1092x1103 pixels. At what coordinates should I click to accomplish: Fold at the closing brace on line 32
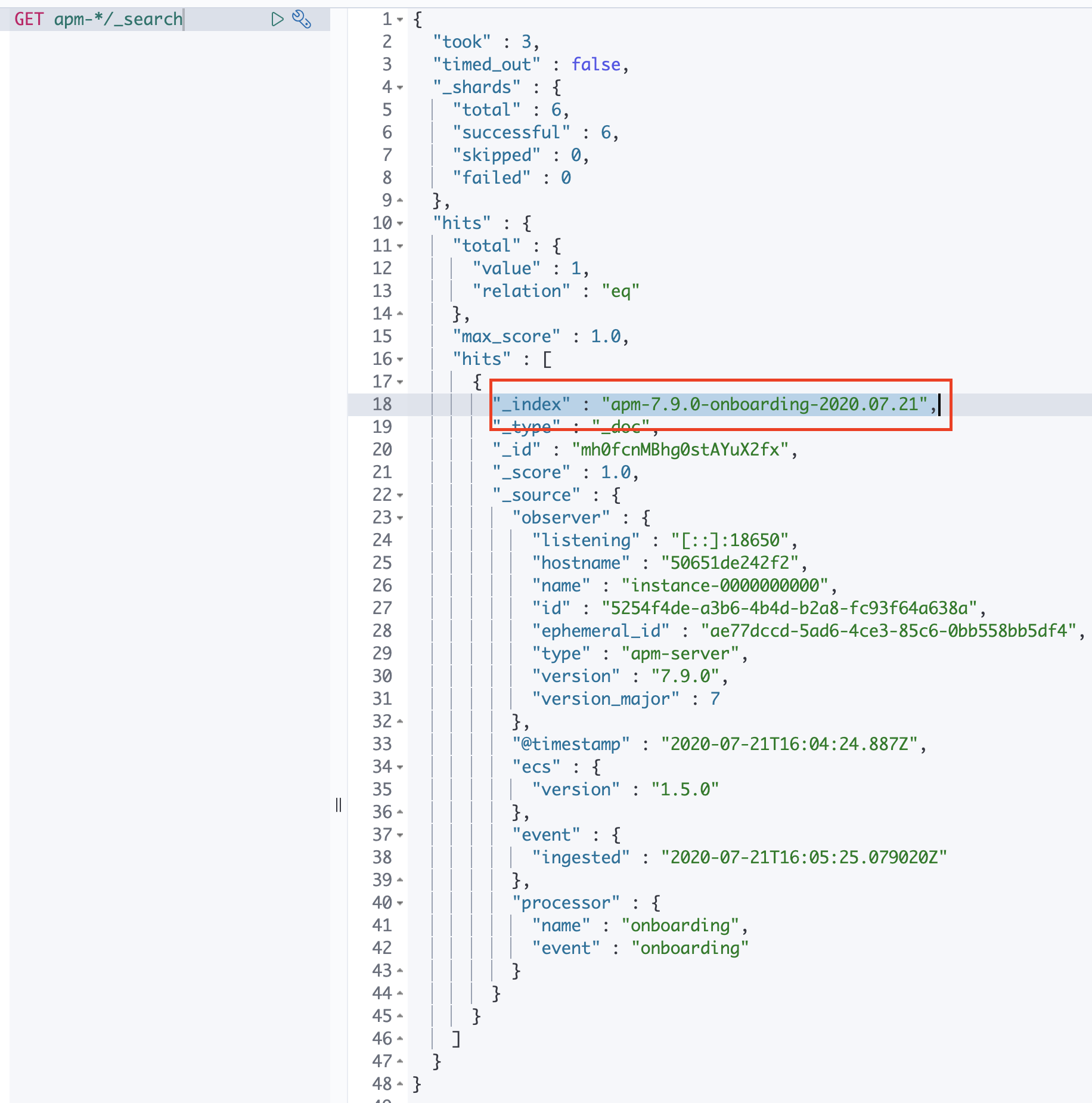coord(400,722)
